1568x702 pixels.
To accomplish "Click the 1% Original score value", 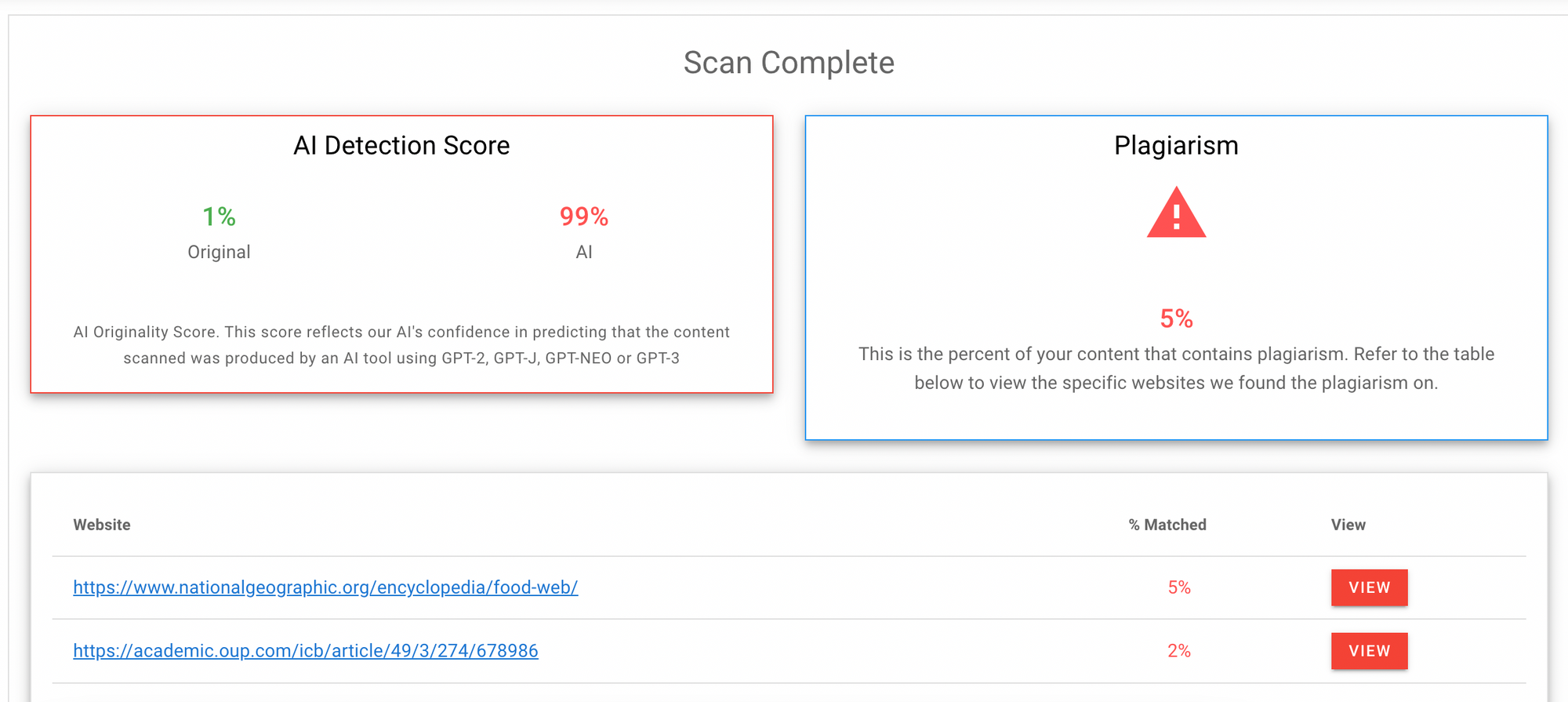I will (x=219, y=216).
